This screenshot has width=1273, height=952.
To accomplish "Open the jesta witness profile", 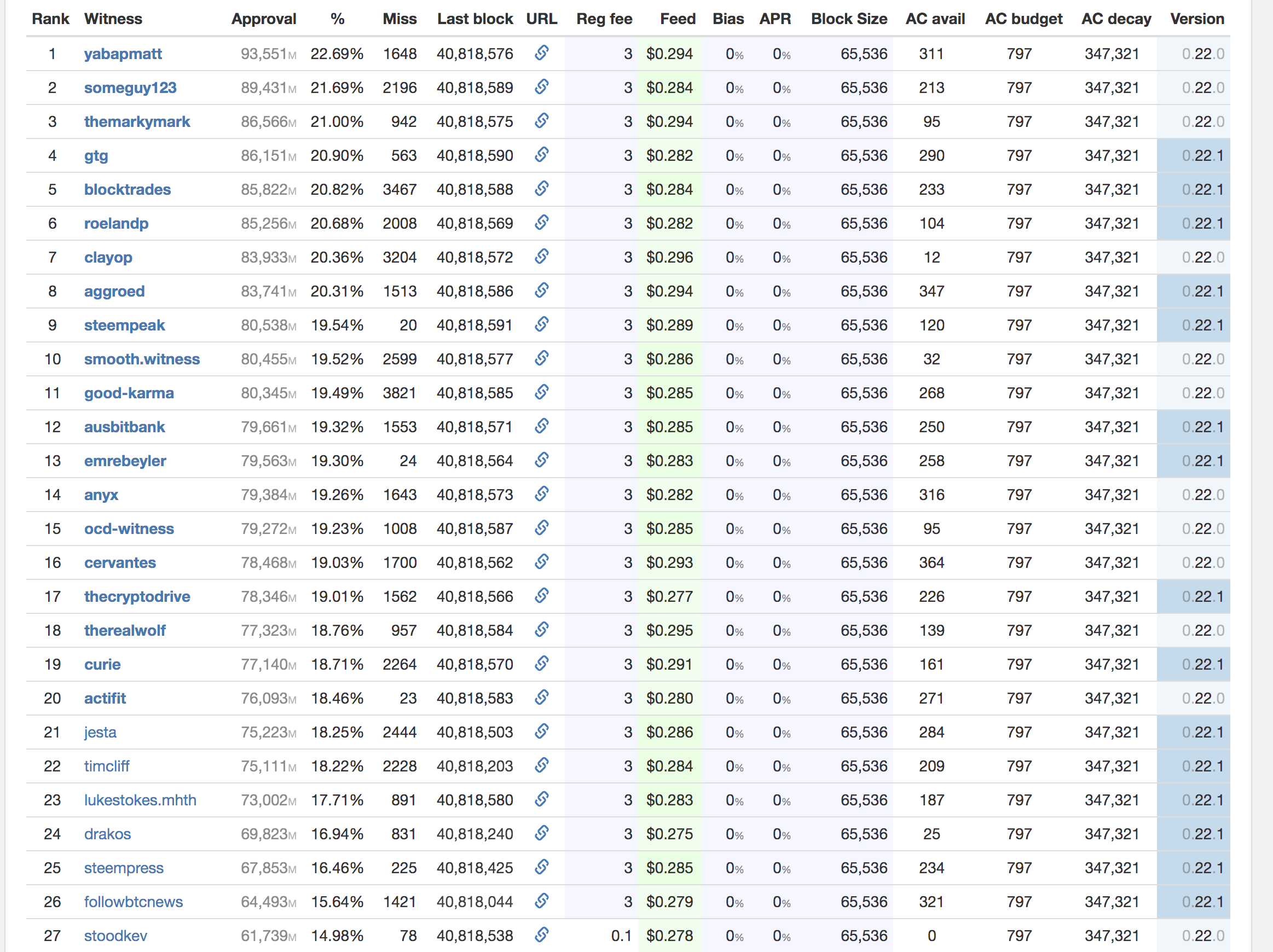I will coord(100,733).
